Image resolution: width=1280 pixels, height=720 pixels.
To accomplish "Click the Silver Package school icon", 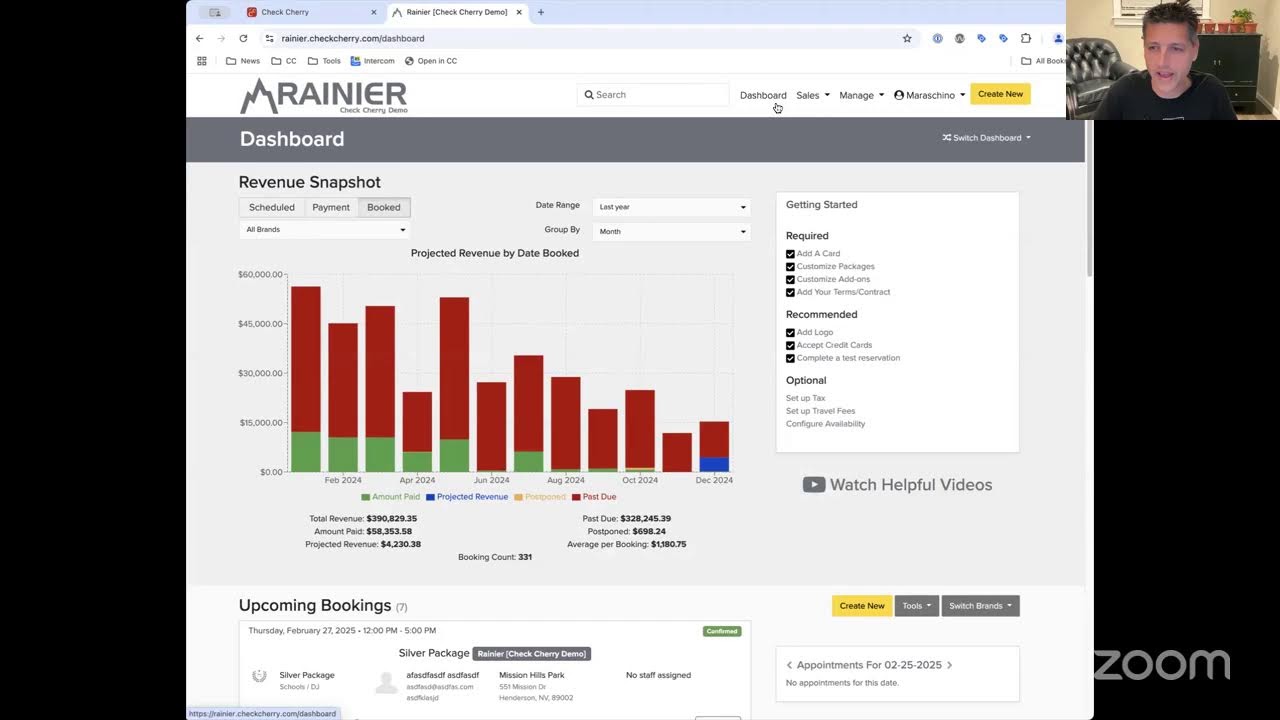I will 259,676.
